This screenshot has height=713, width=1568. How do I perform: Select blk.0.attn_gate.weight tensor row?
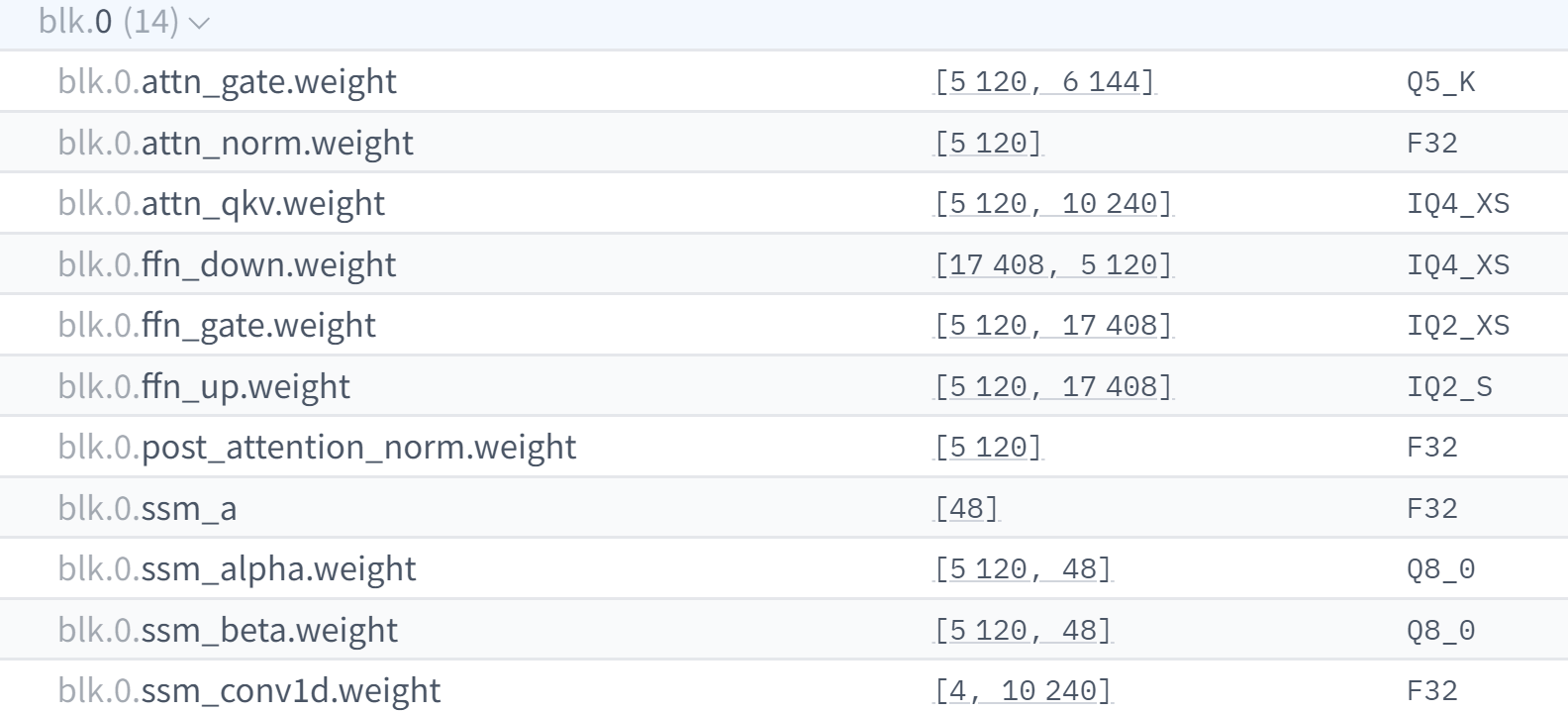click(784, 81)
